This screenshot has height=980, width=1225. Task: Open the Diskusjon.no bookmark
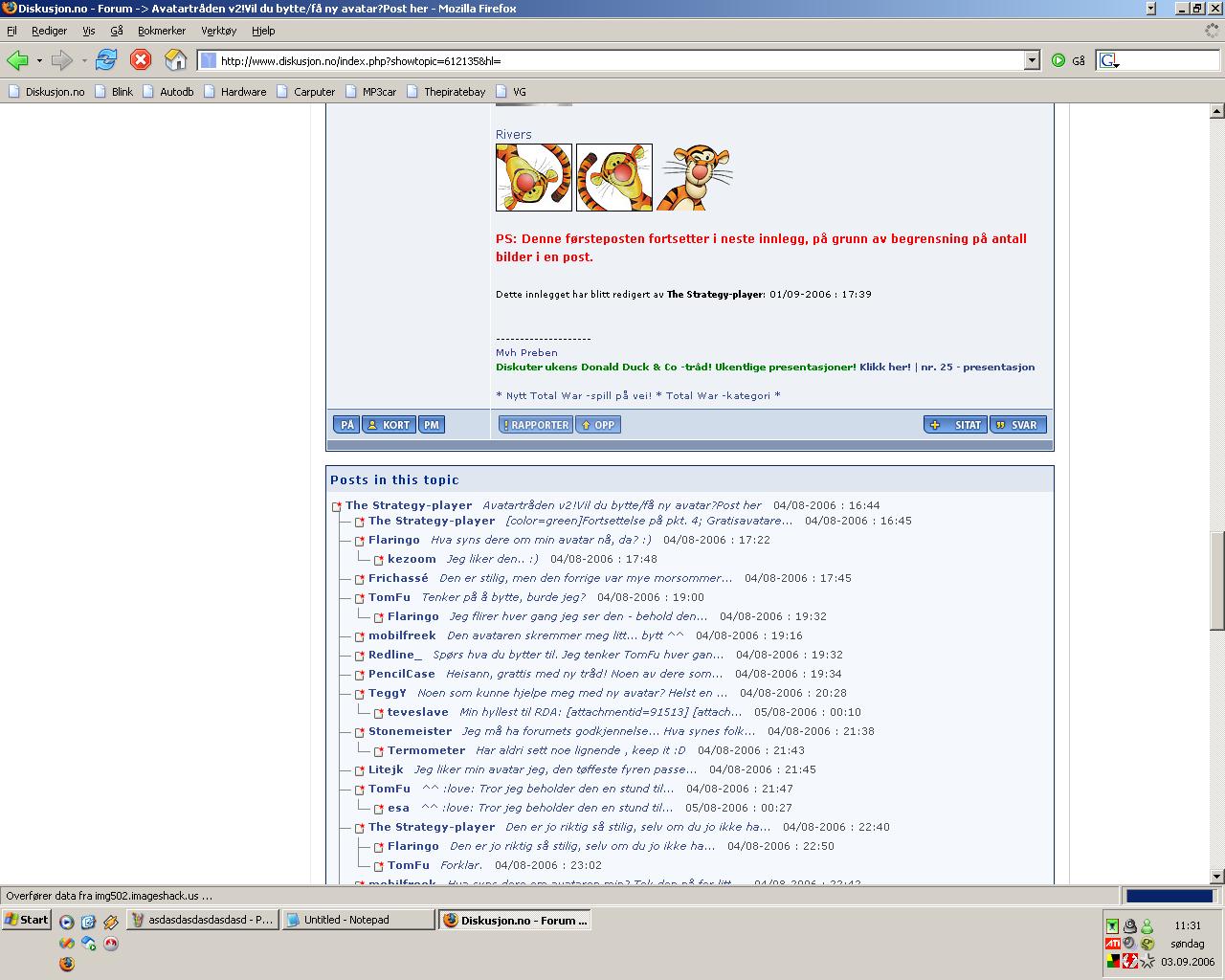pyautogui.click(x=46, y=92)
